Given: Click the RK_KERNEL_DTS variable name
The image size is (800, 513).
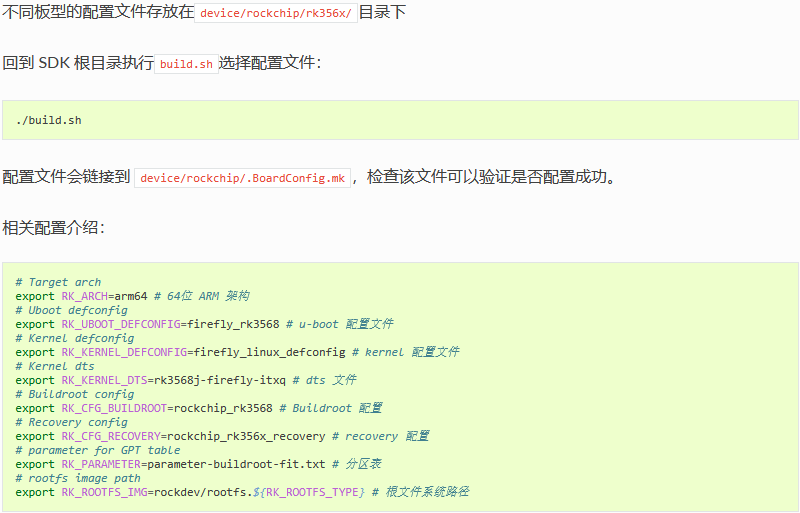Looking at the screenshot, I should (x=104, y=381).
